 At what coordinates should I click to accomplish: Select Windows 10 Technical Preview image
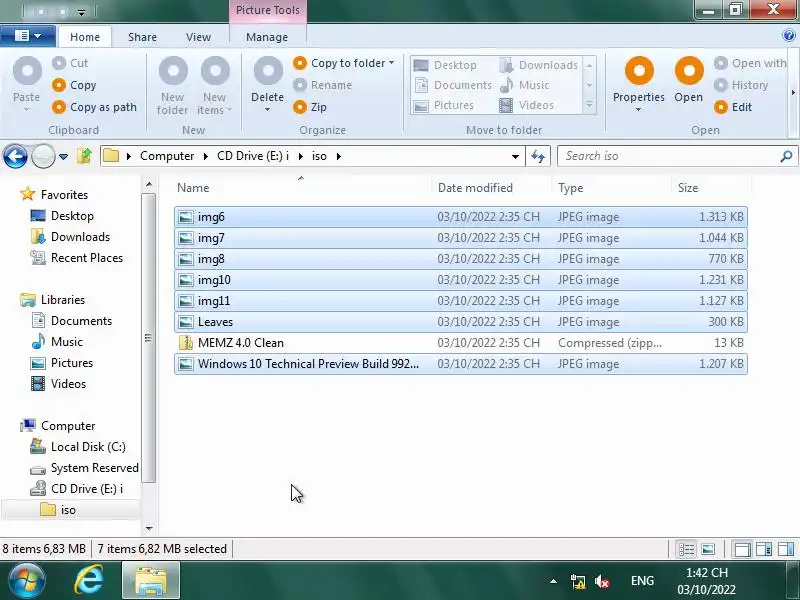click(x=461, y=364)
